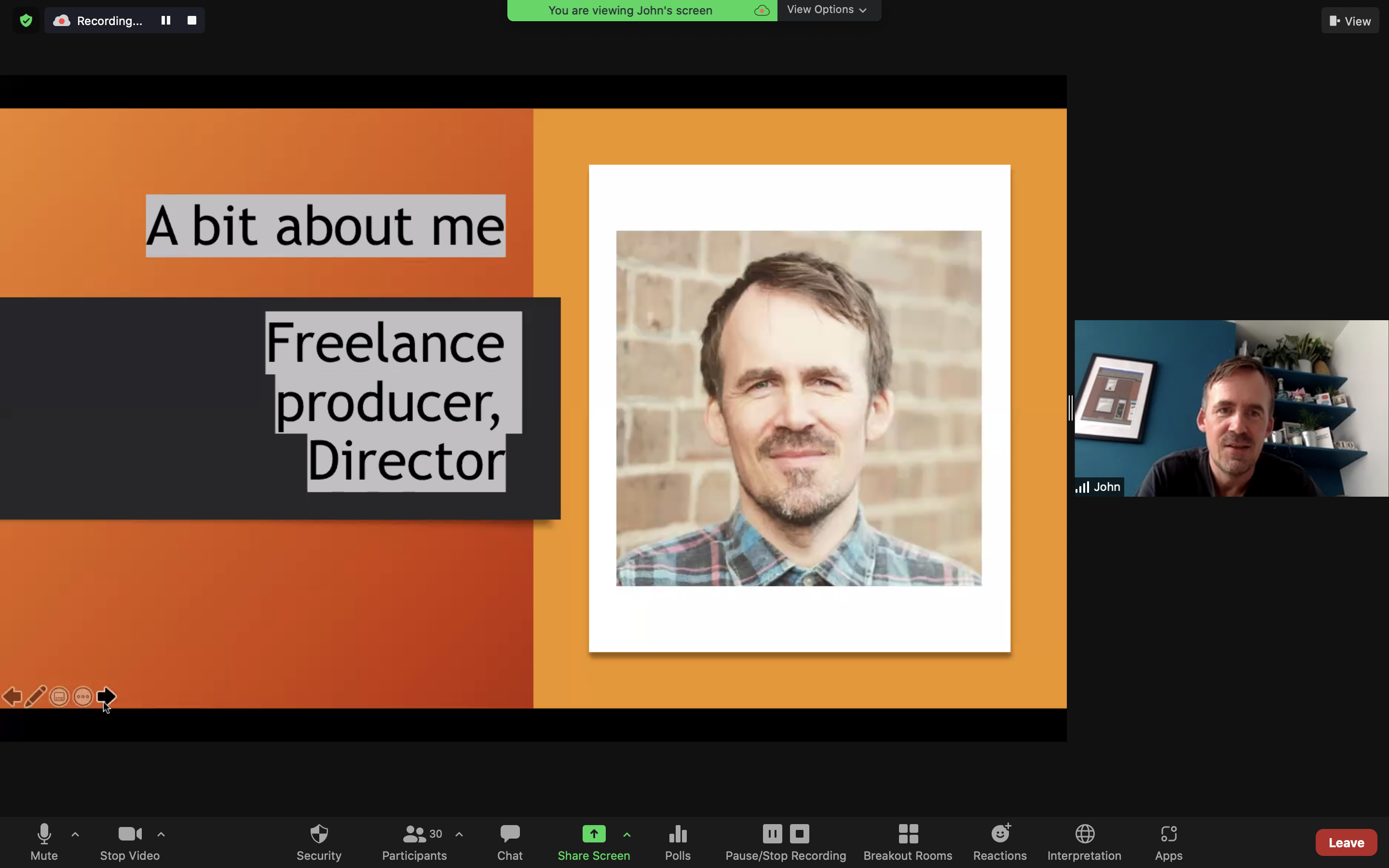The width and height of the screenshot is (1389, 868).
Task: Expand video options arrow beside Stop Video
Action: (x=161, y=834)
